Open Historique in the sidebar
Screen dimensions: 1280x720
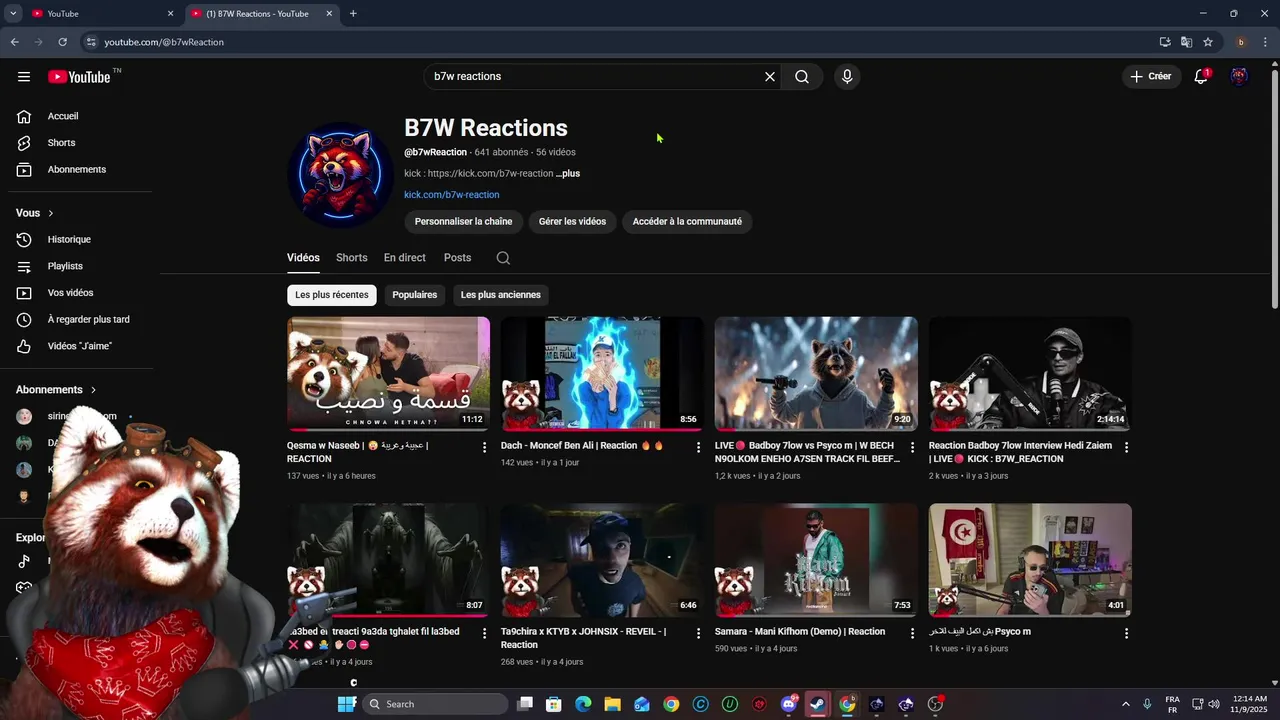tap(80, 240)
